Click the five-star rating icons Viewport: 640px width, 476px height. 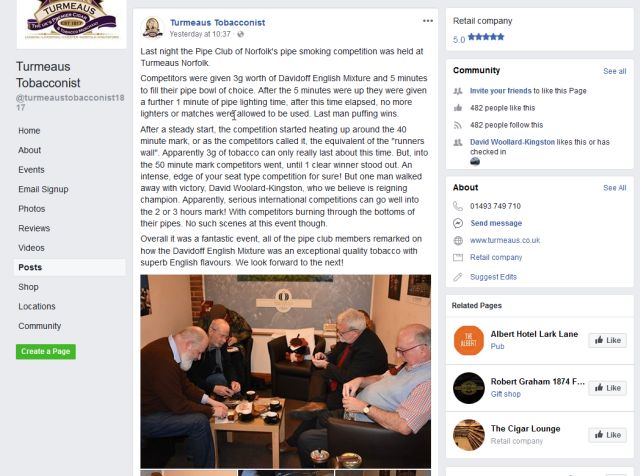(x=486, y=37)
